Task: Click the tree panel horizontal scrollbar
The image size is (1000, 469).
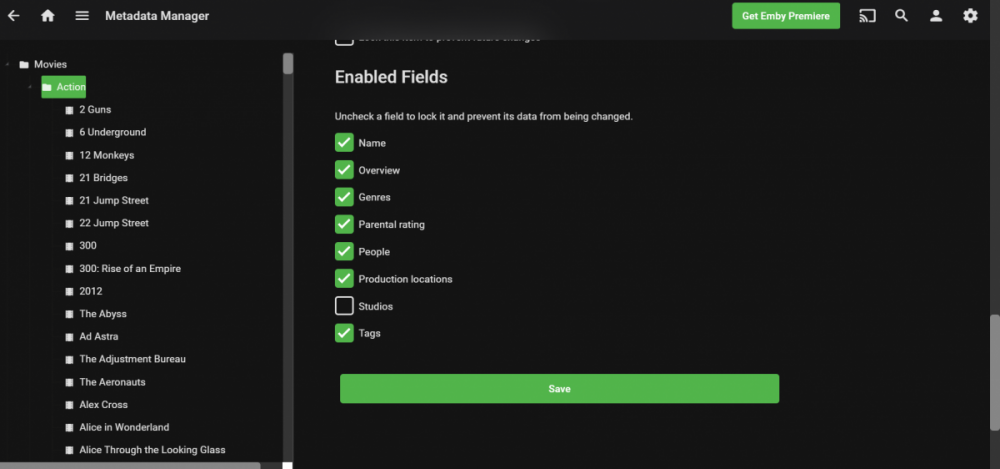Action: (130, 465)
